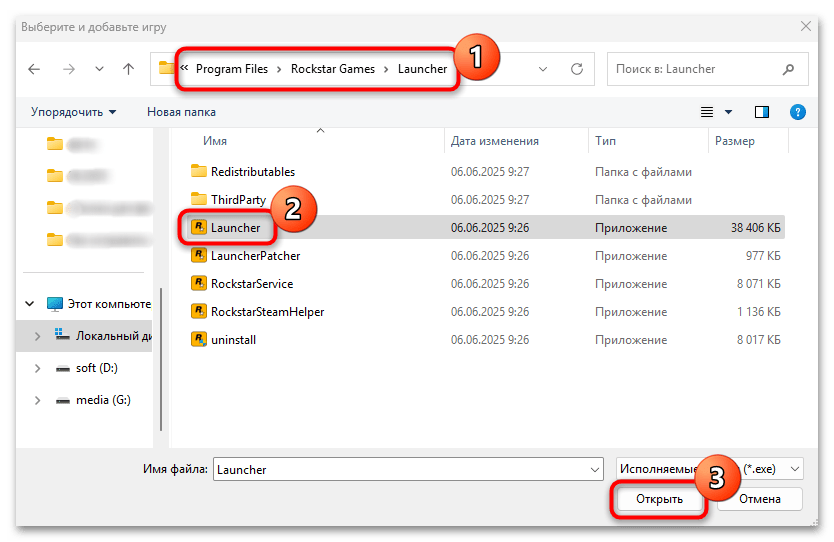Close the file selection dialog
The image size is (834, 542).
tap(806, 26)
